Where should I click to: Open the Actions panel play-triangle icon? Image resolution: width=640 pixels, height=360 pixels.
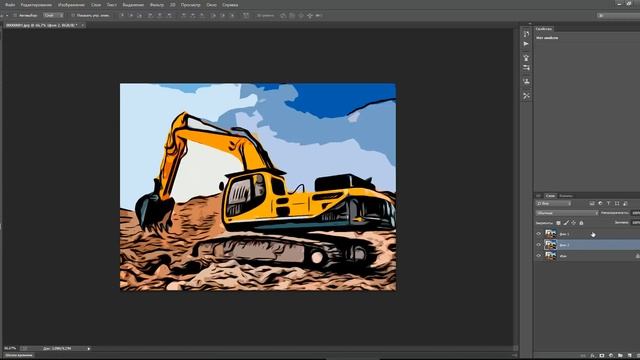(526, 44)
